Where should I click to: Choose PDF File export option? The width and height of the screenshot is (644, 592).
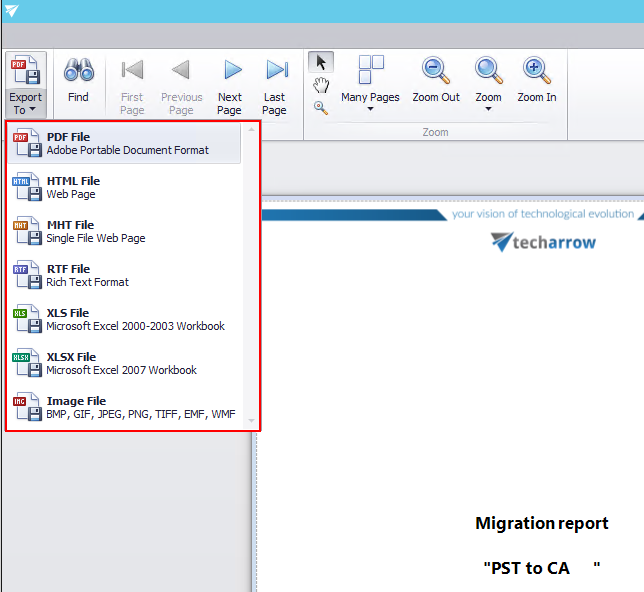pos(125,143)
